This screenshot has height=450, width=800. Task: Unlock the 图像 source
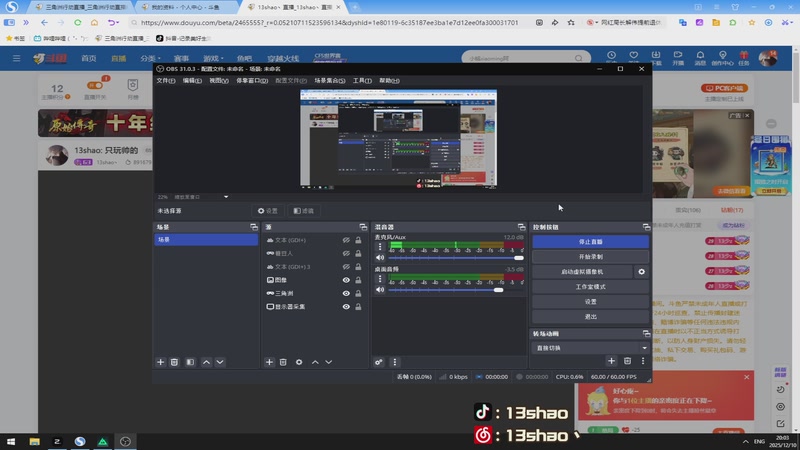[x=358, y=280]
